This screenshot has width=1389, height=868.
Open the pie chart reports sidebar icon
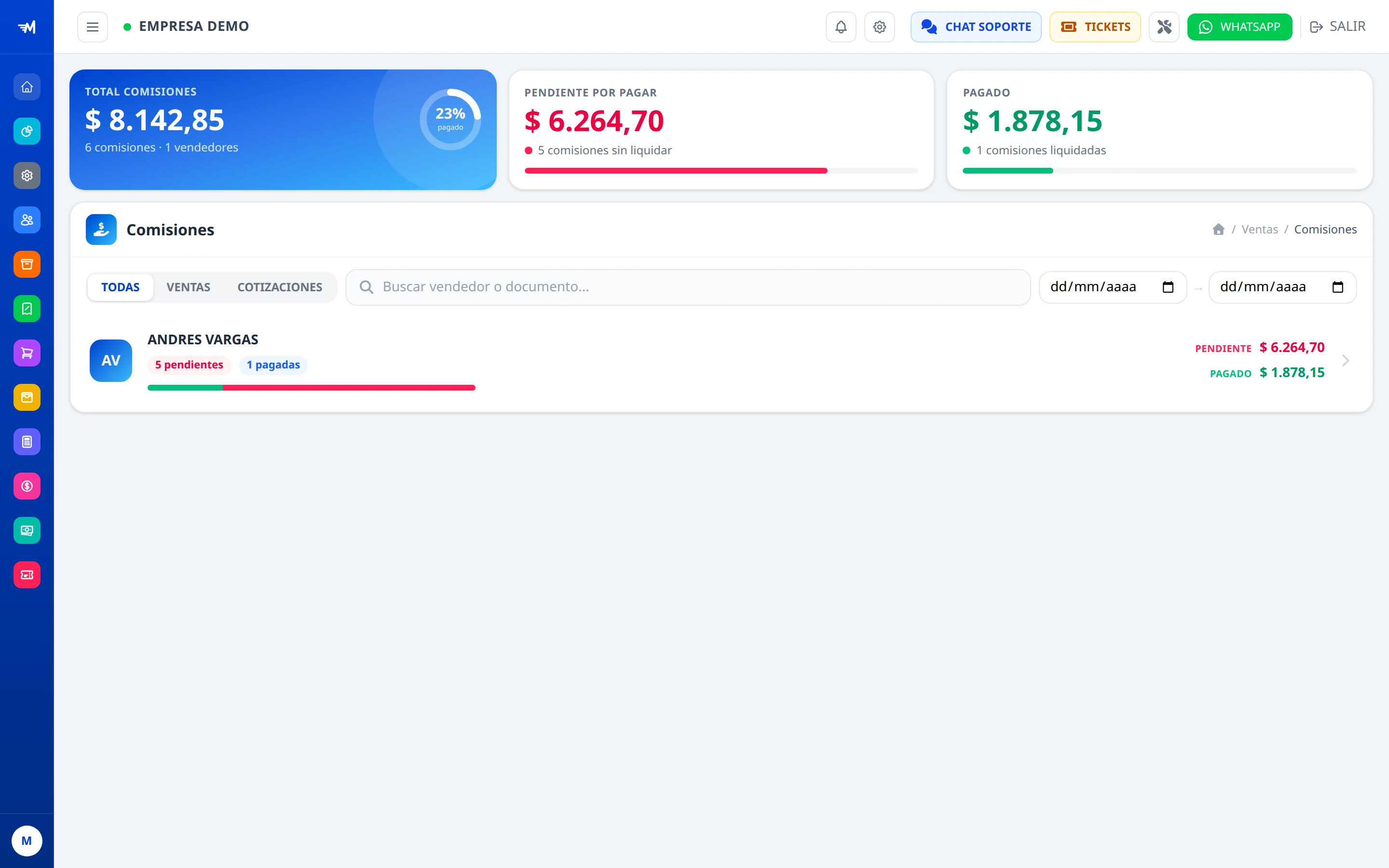point(27,132)
